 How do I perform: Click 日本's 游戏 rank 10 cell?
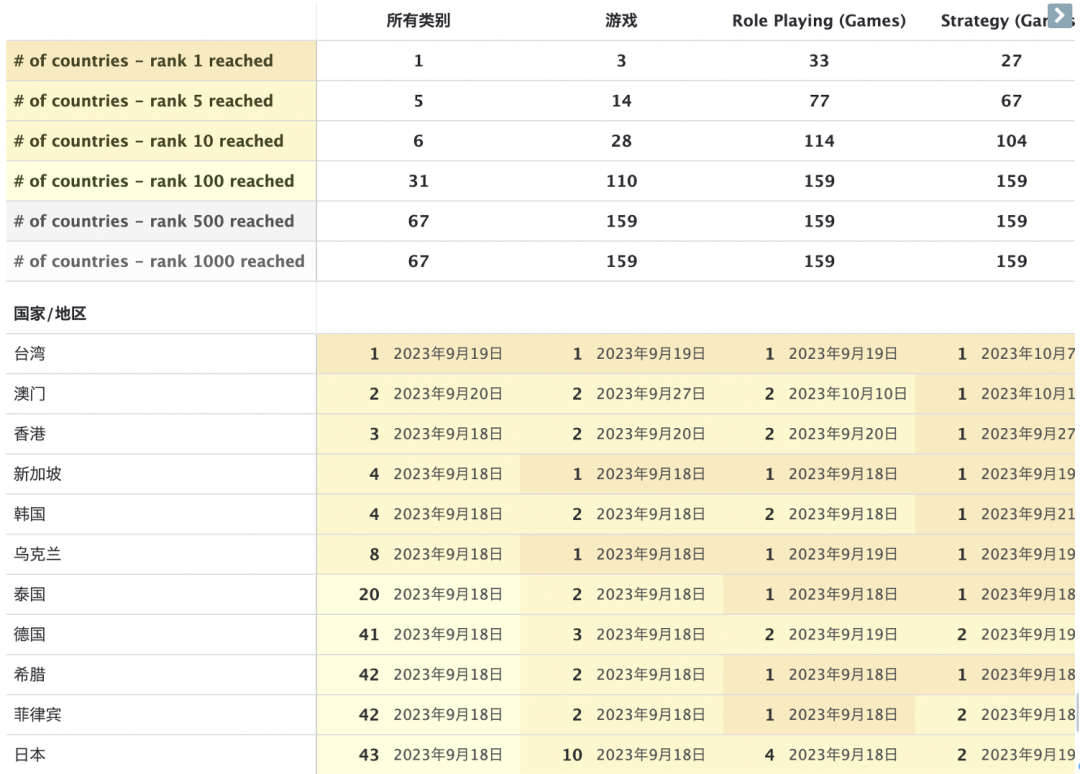tap(622, 755)
